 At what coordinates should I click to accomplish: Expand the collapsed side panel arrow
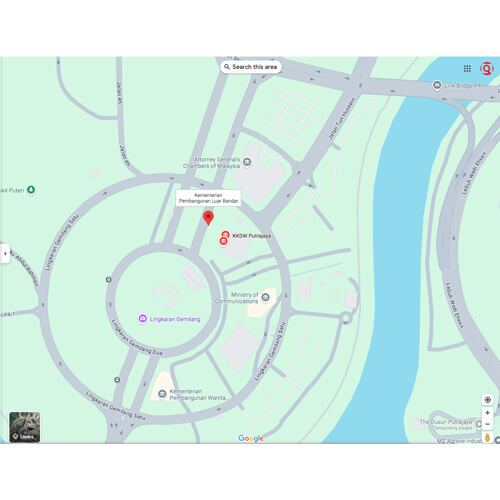(x=5, y=254)
